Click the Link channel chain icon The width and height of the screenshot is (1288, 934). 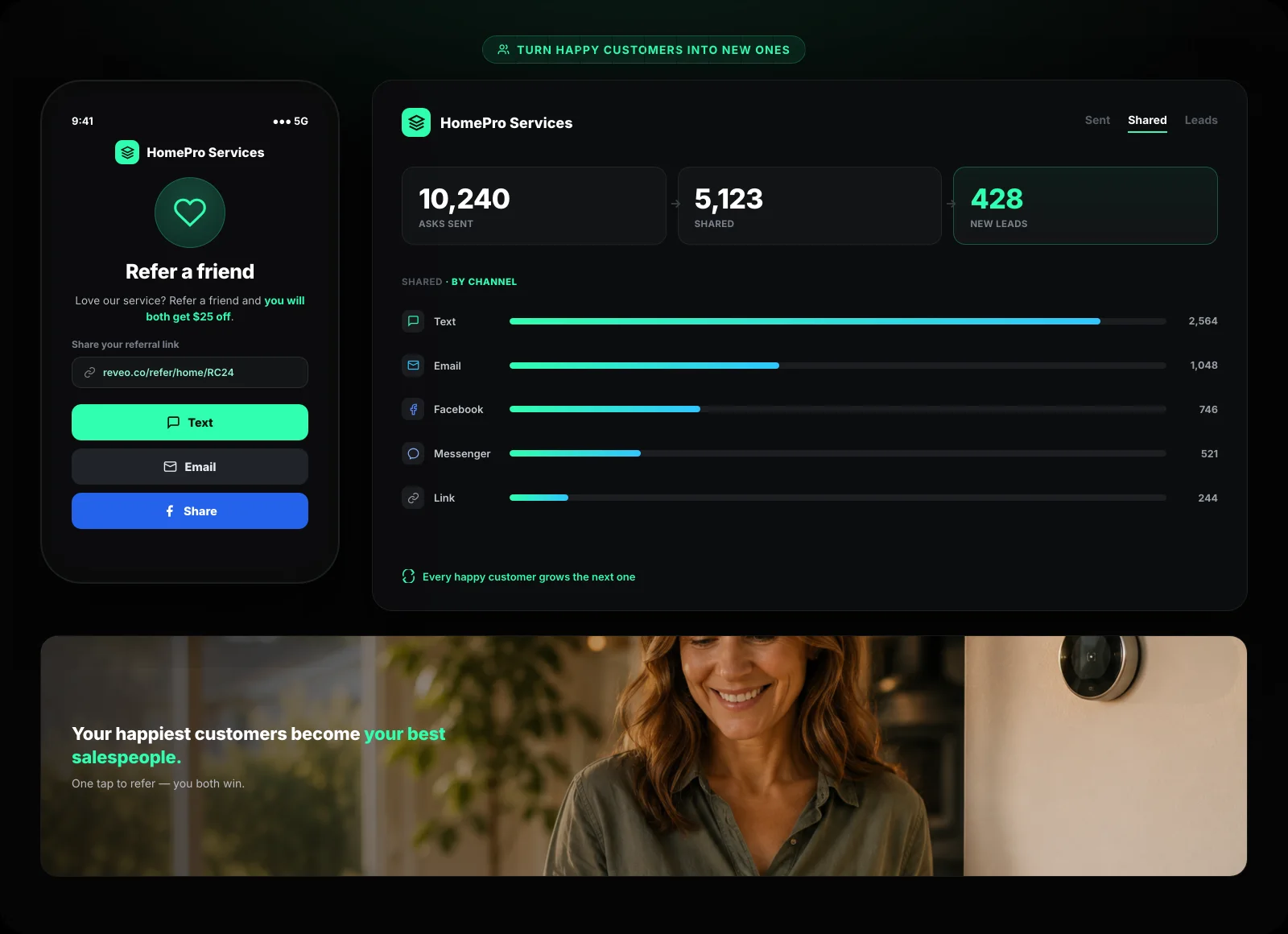pos(413,498)
